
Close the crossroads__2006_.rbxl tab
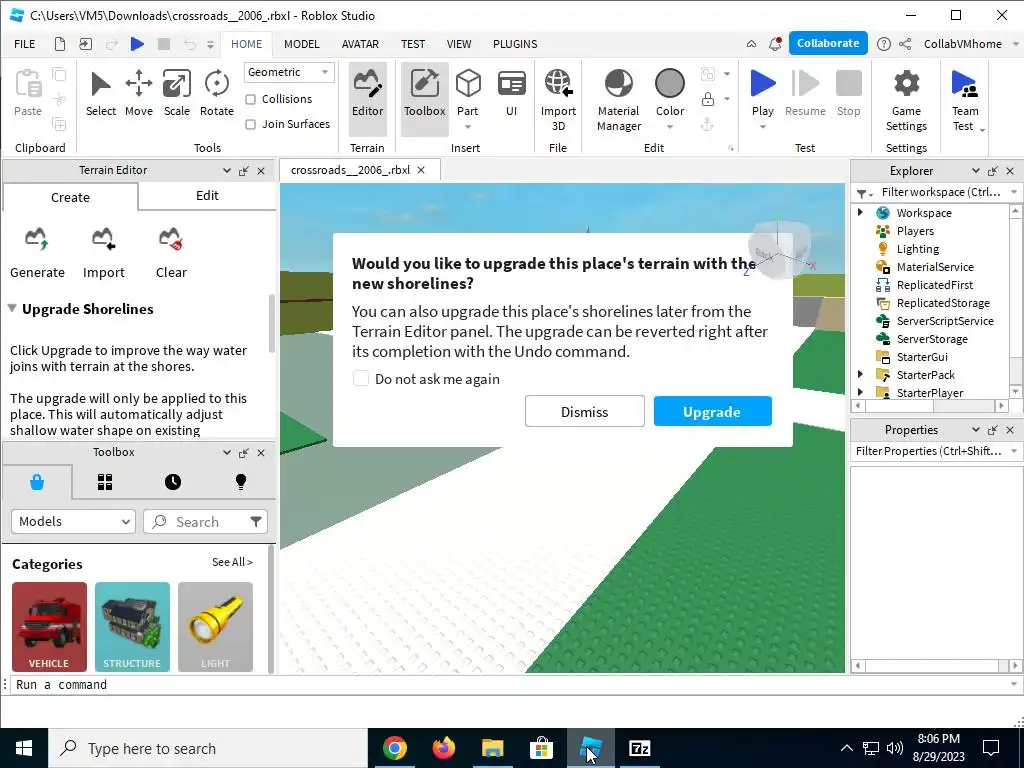[x=421, y=170]
